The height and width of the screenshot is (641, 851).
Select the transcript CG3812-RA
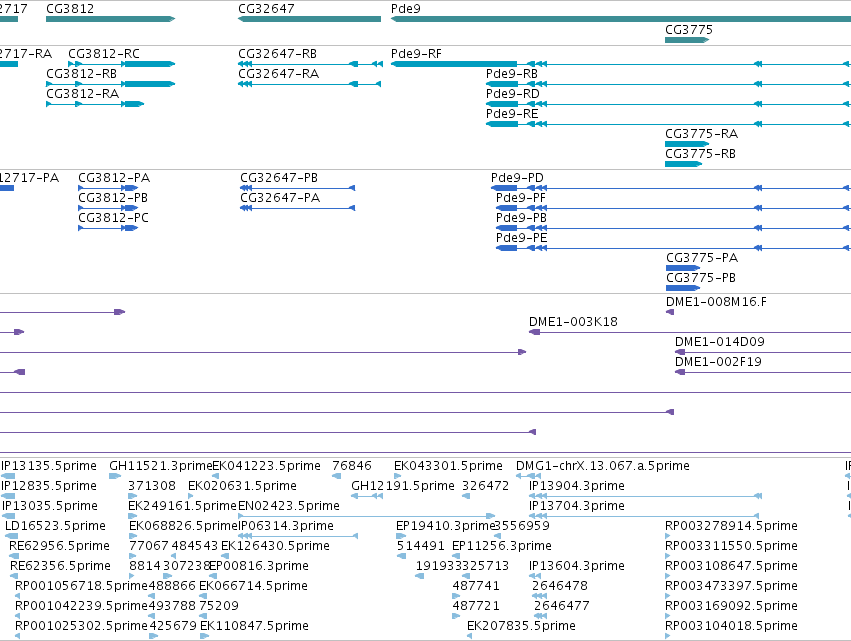[82, 94]
